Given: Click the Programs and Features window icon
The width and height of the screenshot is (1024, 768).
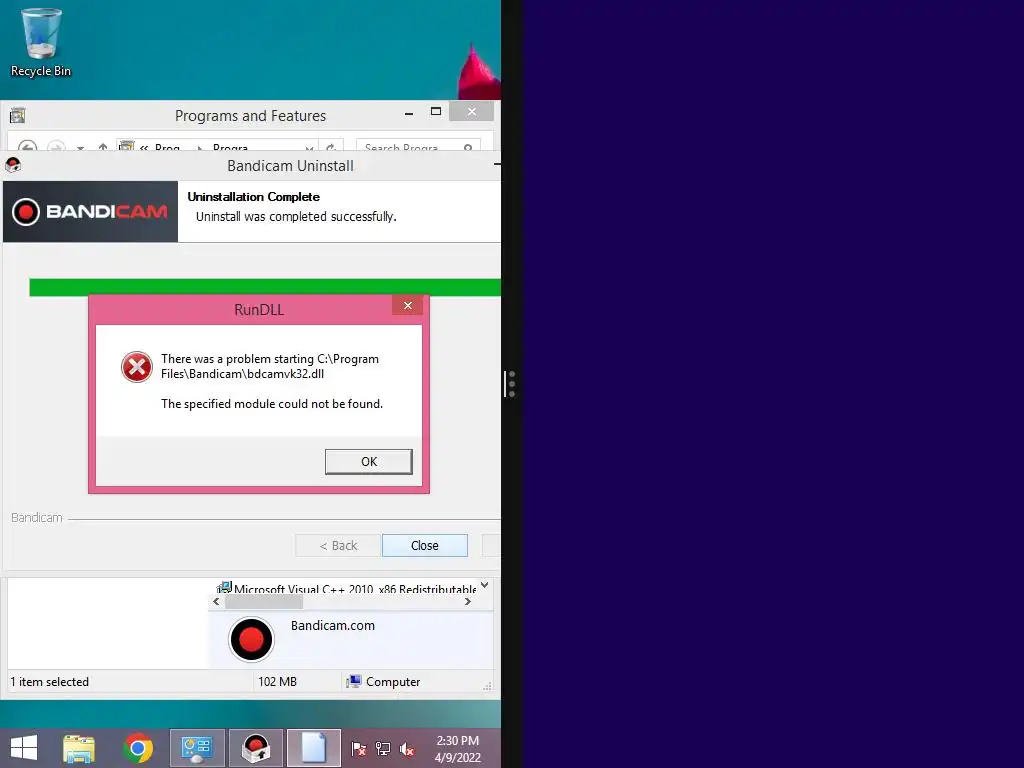Looking at the screenshot, I should [x=17, y=116].
